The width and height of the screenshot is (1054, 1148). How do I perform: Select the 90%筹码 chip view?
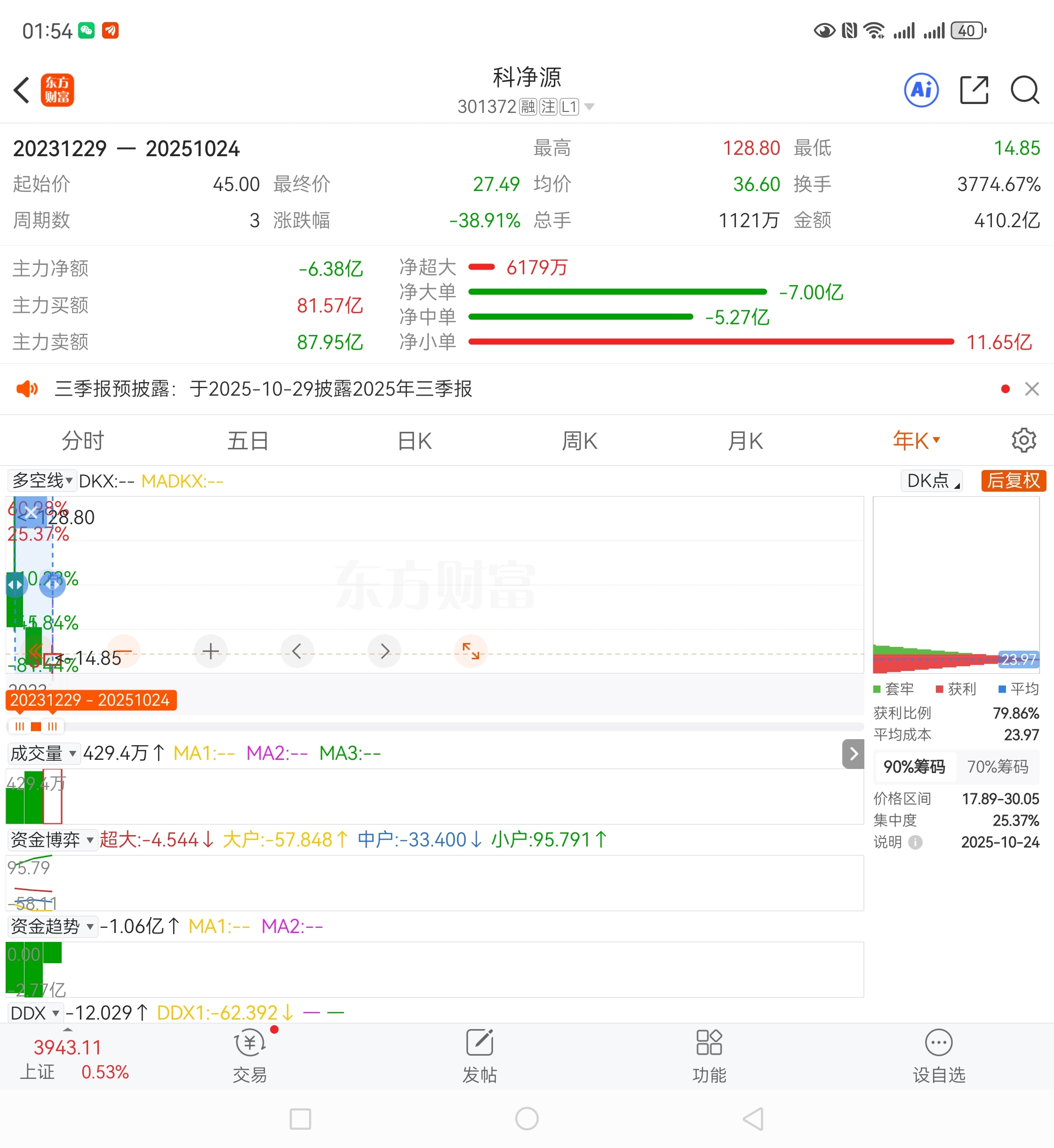point(914,766)
